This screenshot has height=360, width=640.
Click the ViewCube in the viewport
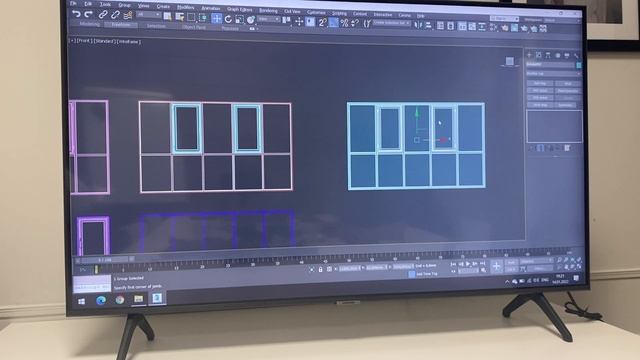509,61
